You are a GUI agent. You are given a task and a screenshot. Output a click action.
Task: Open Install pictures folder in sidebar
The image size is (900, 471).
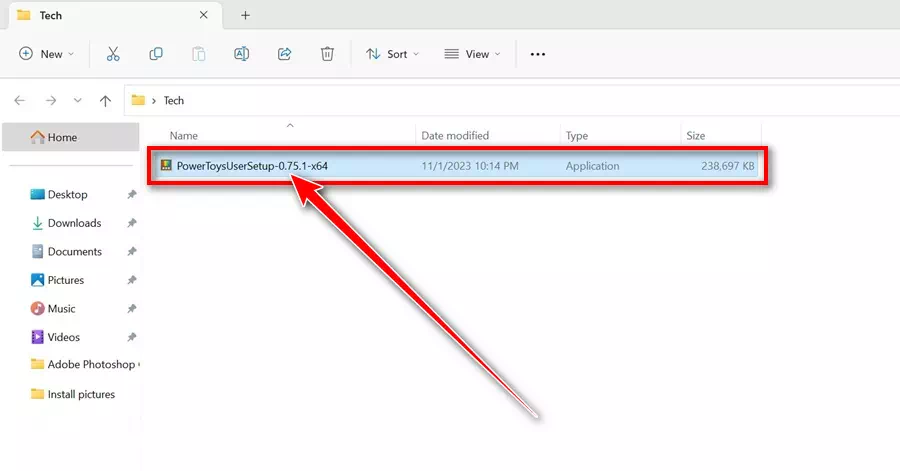click(72, 394)
